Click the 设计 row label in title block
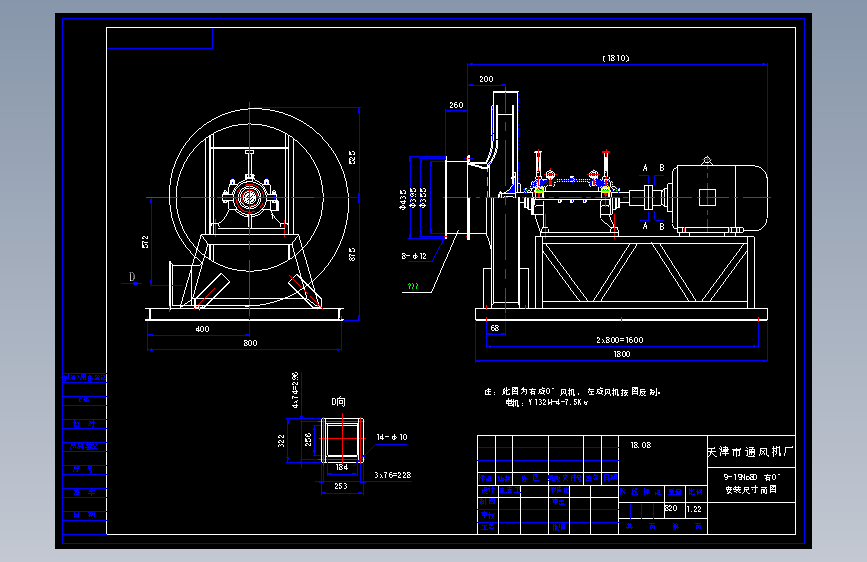The height and width of the screenshot is (562, 867). (487, 491)
